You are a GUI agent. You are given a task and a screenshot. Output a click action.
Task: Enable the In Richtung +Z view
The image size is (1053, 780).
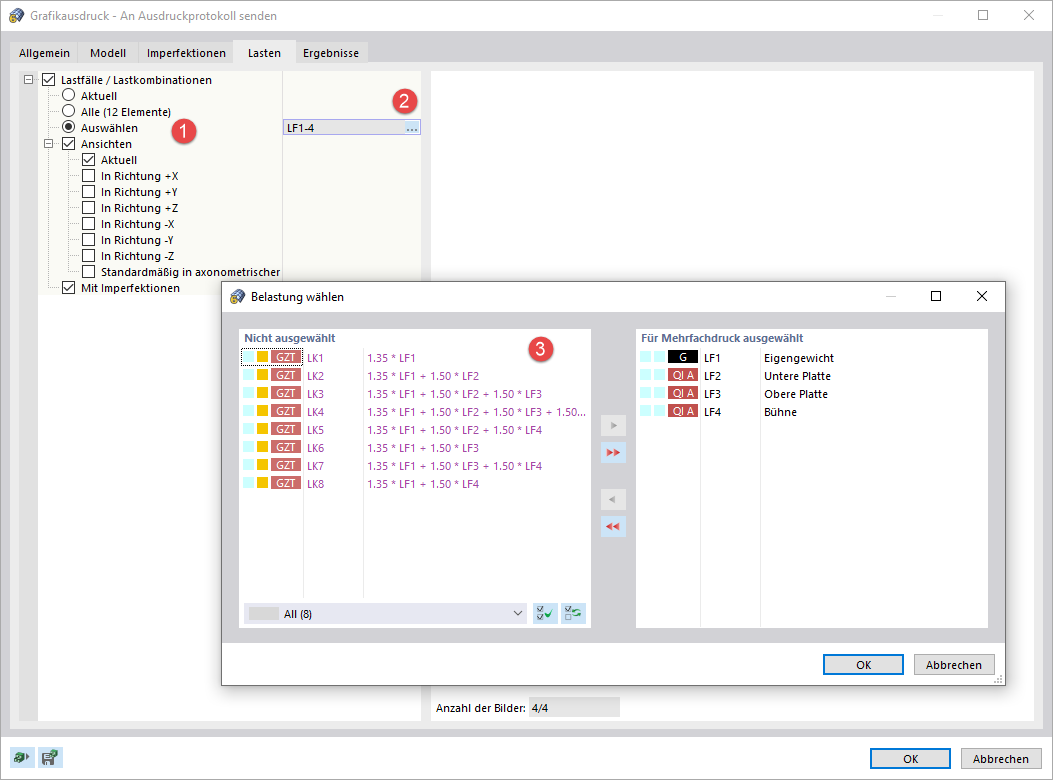[89, 208]
